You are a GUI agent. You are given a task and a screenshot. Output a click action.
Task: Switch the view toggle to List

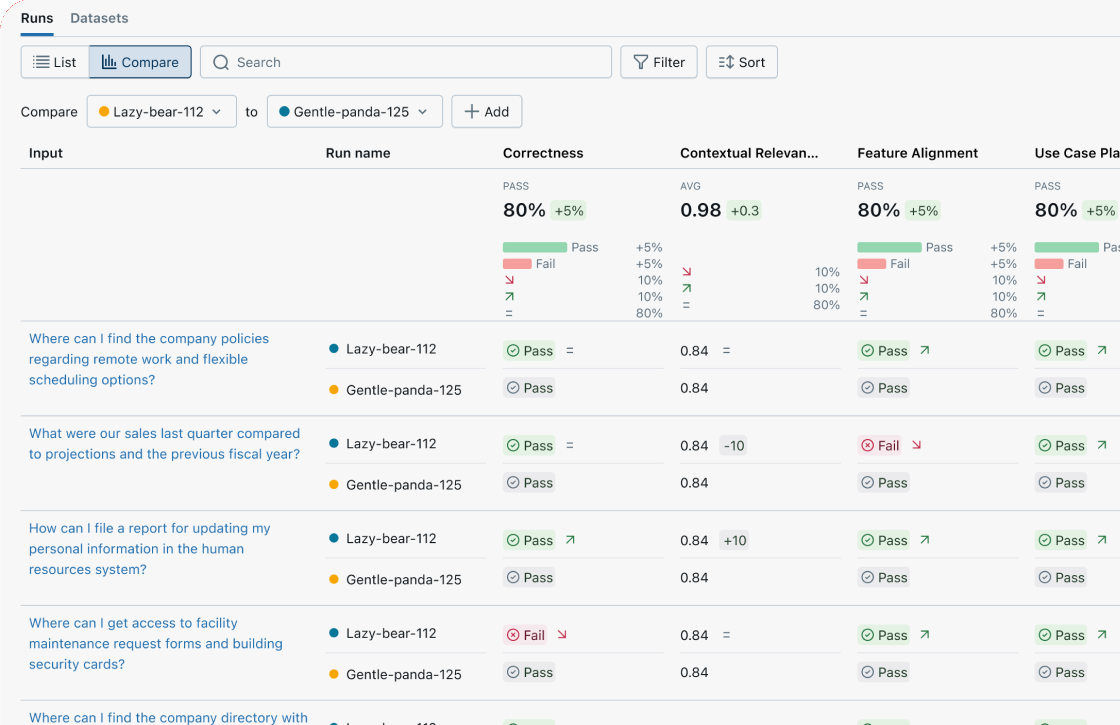tap(55, 61)
